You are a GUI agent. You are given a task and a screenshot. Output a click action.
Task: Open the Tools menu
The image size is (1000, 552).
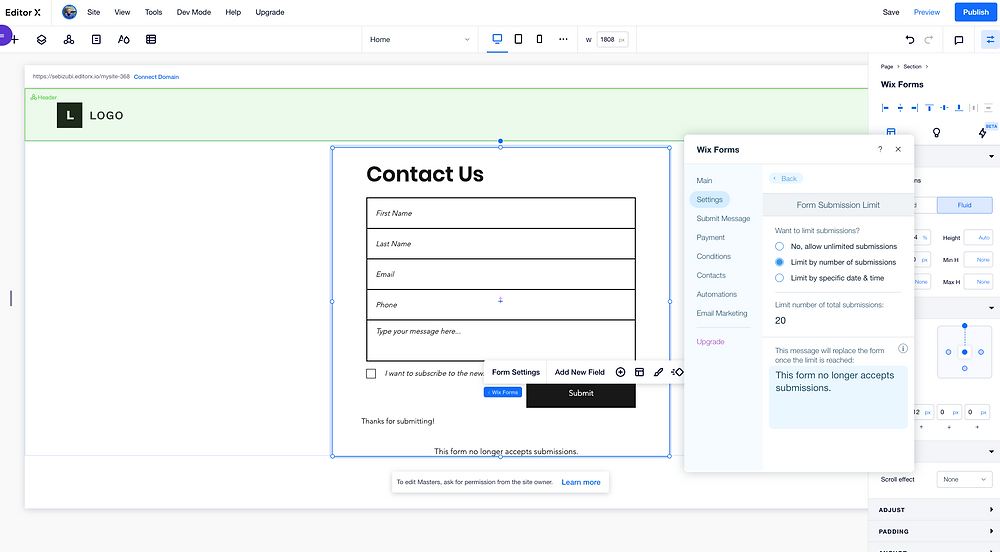153,12
